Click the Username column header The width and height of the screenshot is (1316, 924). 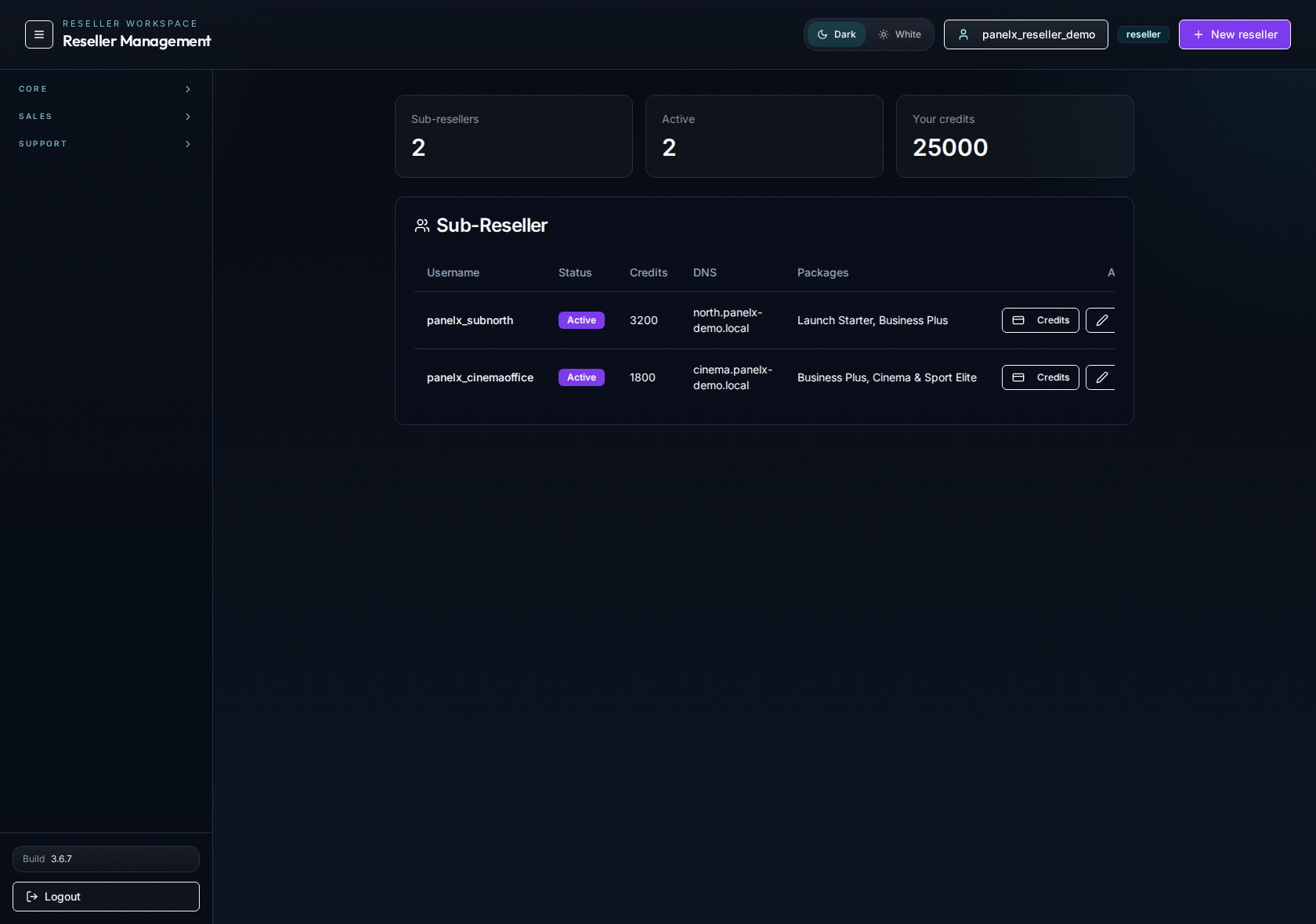[x=453, y=273]
